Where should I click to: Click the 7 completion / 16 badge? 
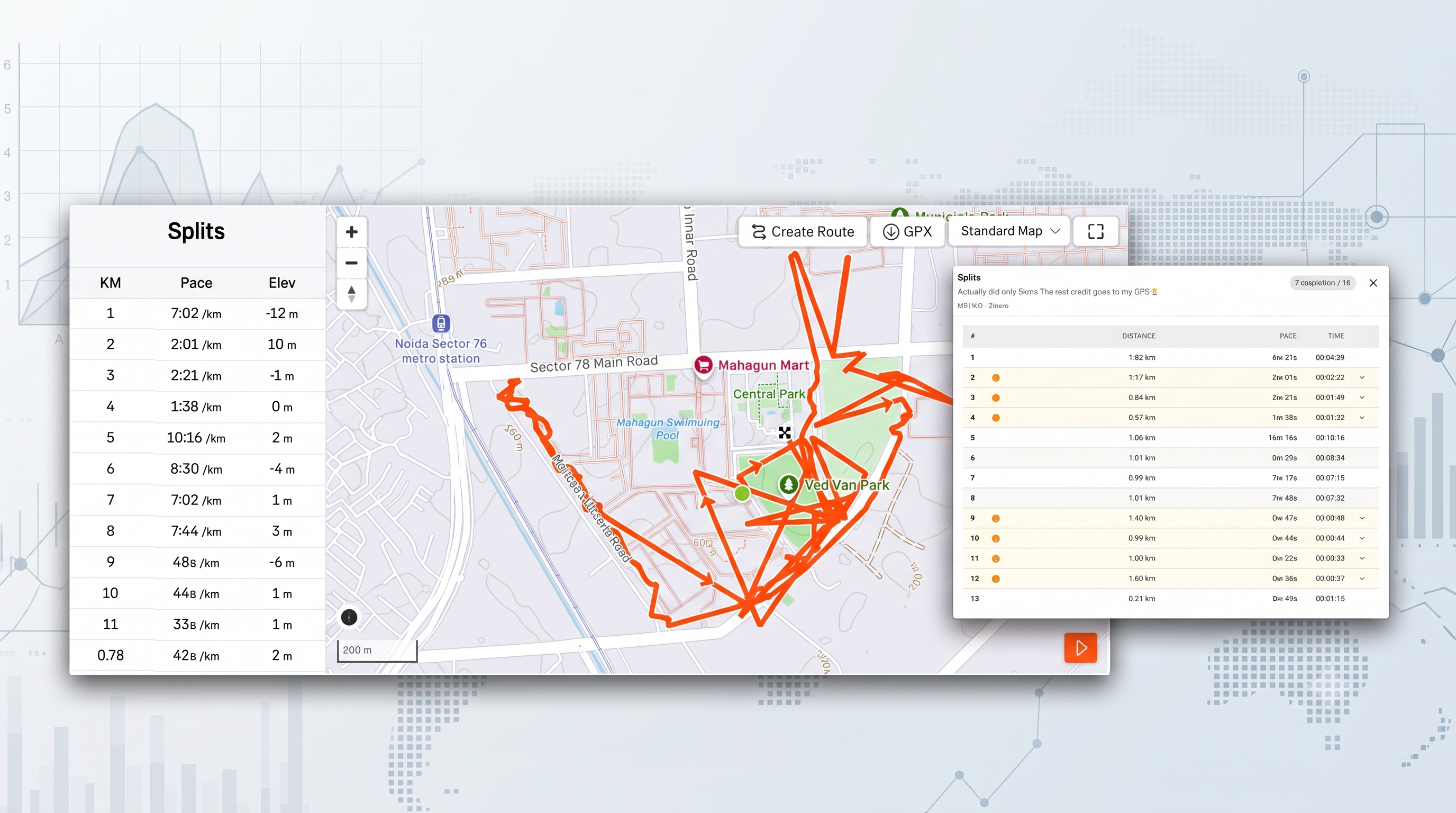click(x=1323, y=283)
